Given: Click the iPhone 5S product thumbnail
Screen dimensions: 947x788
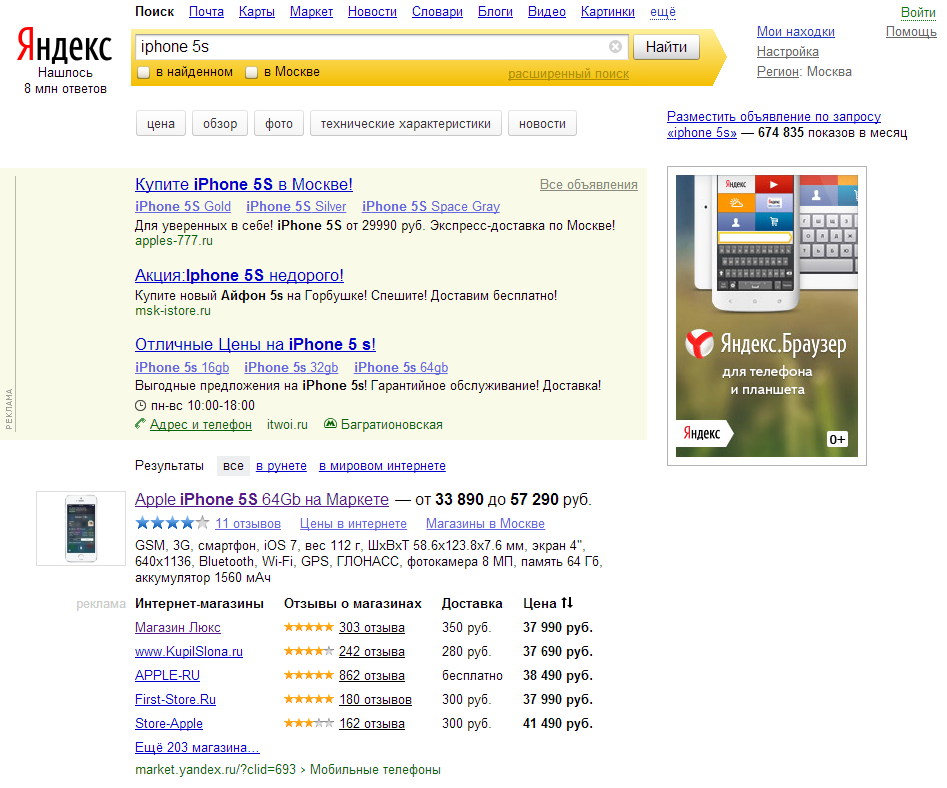Looking at the screenshot, I should coord(81,528).
